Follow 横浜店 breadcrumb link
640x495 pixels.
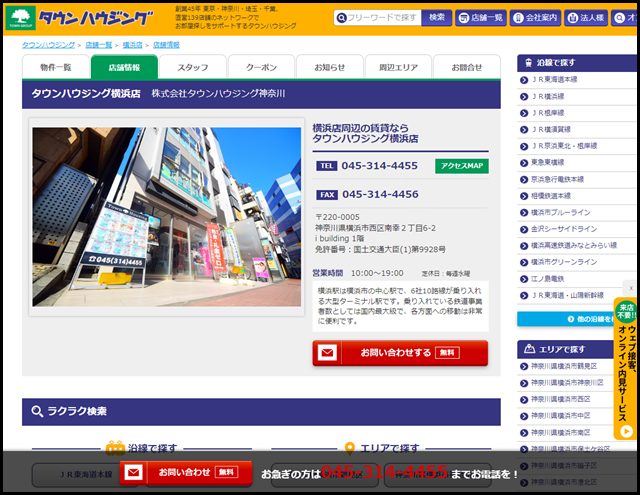click(x=132, y=45)
